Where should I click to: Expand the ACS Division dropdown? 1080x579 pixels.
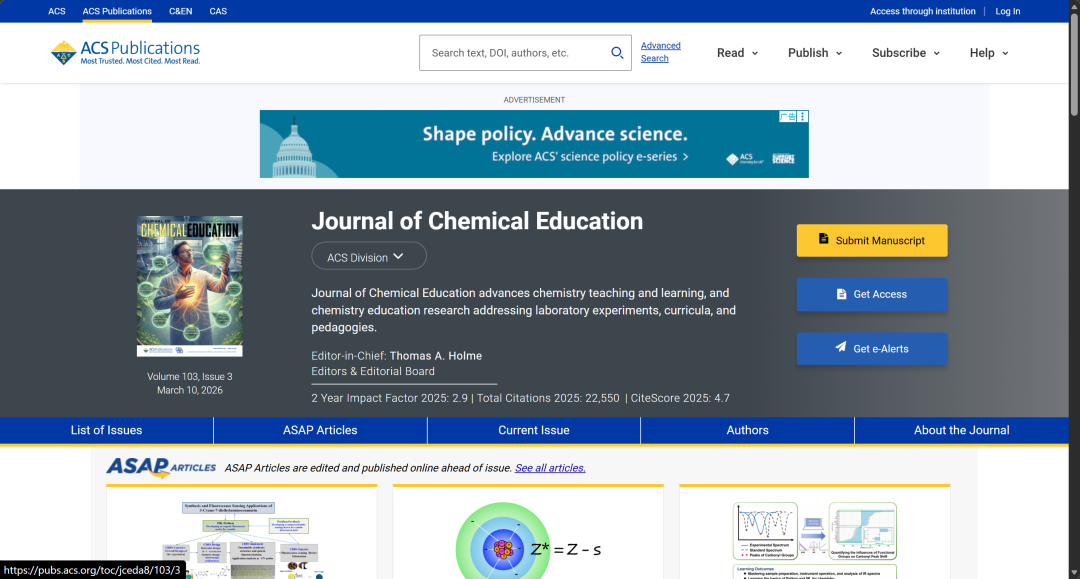coord(368,257)
